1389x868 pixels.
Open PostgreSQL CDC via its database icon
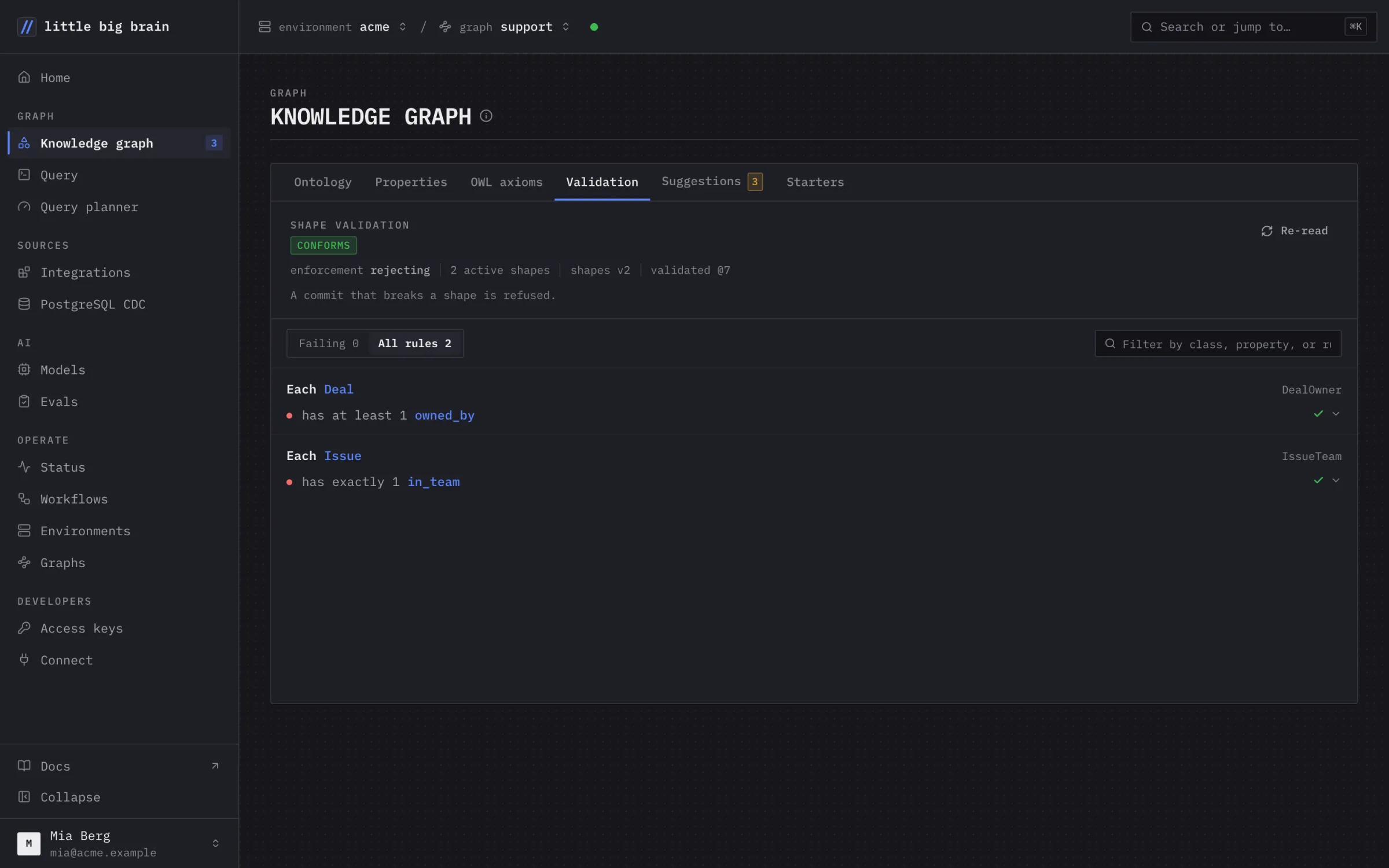pos(24,304)
